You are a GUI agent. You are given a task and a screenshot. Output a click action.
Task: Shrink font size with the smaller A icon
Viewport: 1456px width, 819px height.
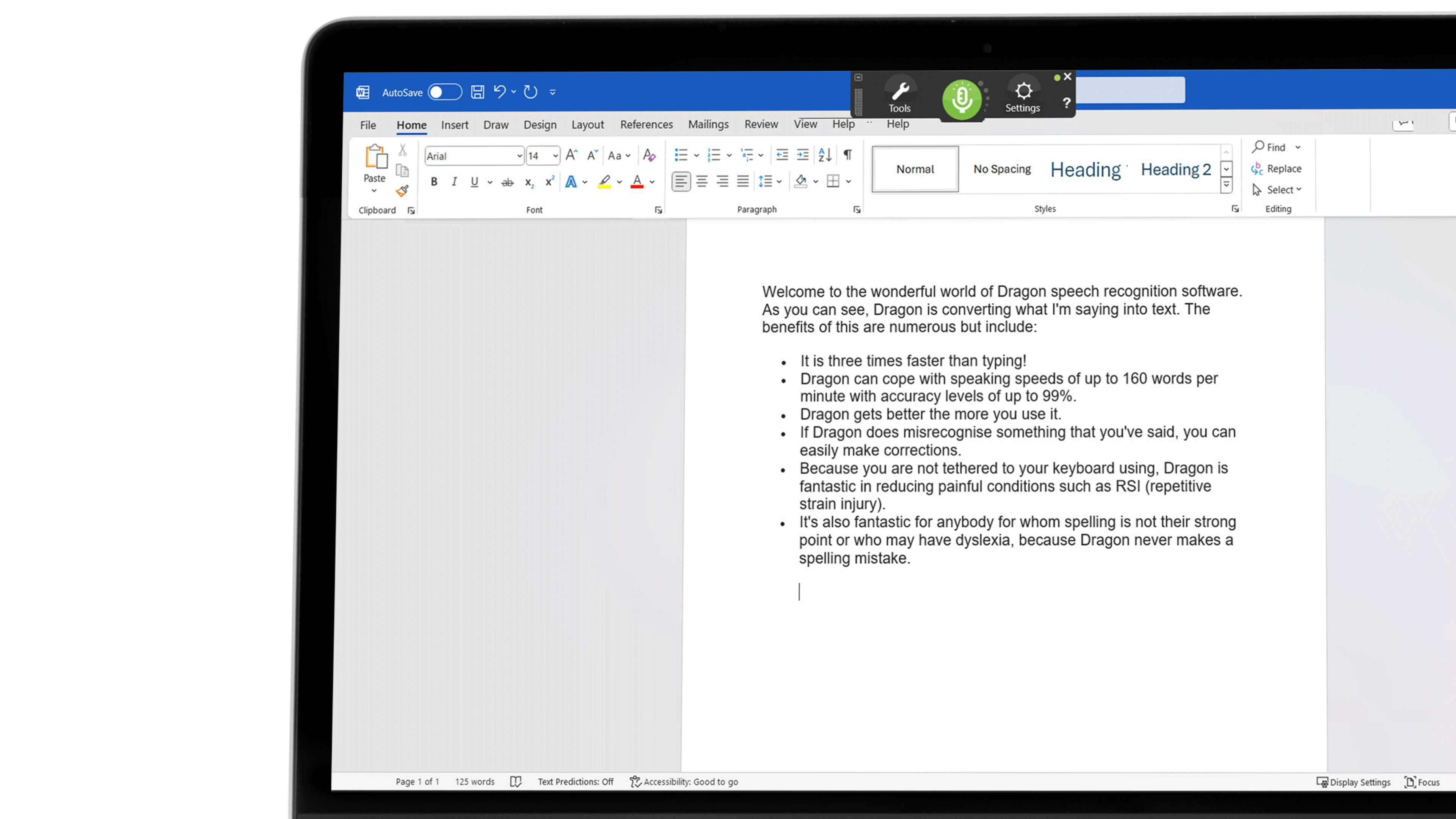click(x=592, y=155)
